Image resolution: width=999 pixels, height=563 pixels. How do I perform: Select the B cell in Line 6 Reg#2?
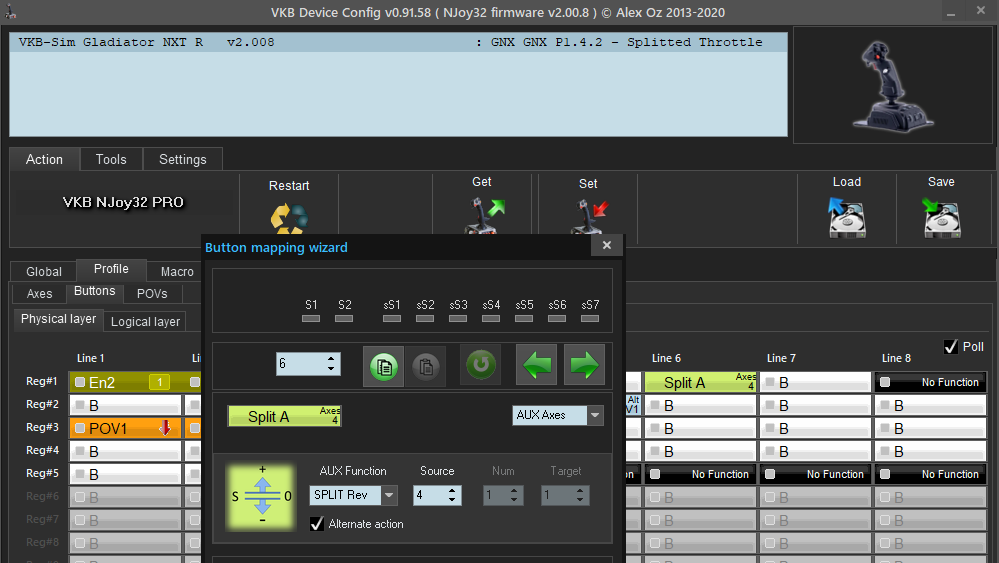tap(700, 405)
